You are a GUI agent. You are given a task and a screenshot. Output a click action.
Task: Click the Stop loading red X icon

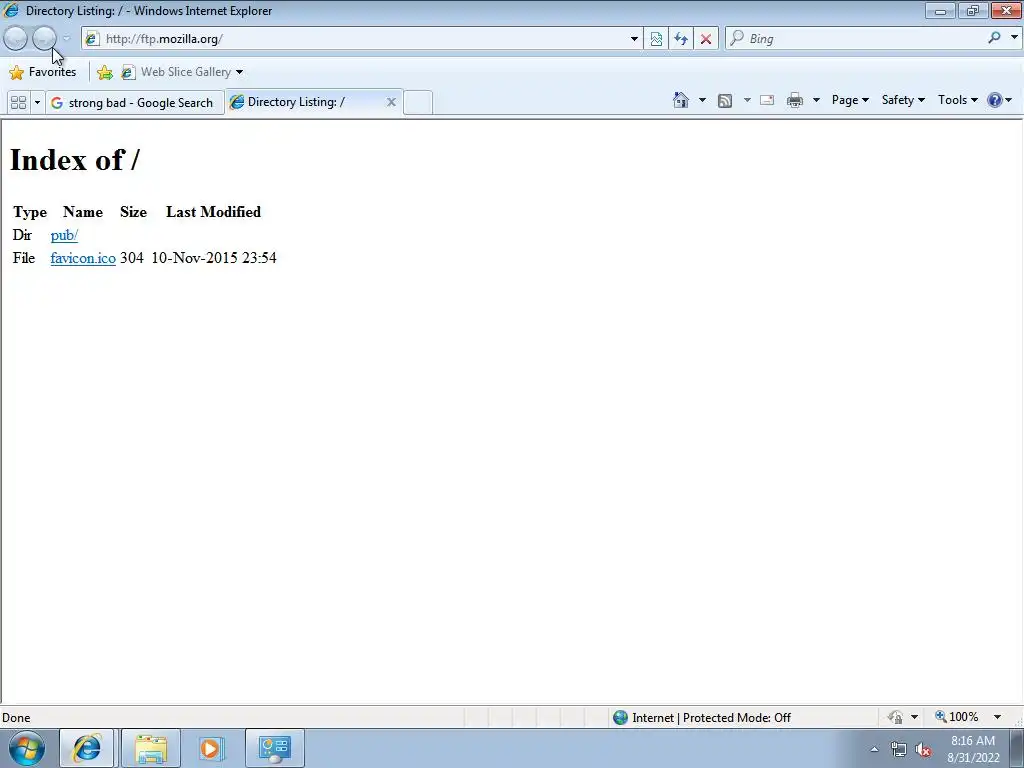coord(705,39)
